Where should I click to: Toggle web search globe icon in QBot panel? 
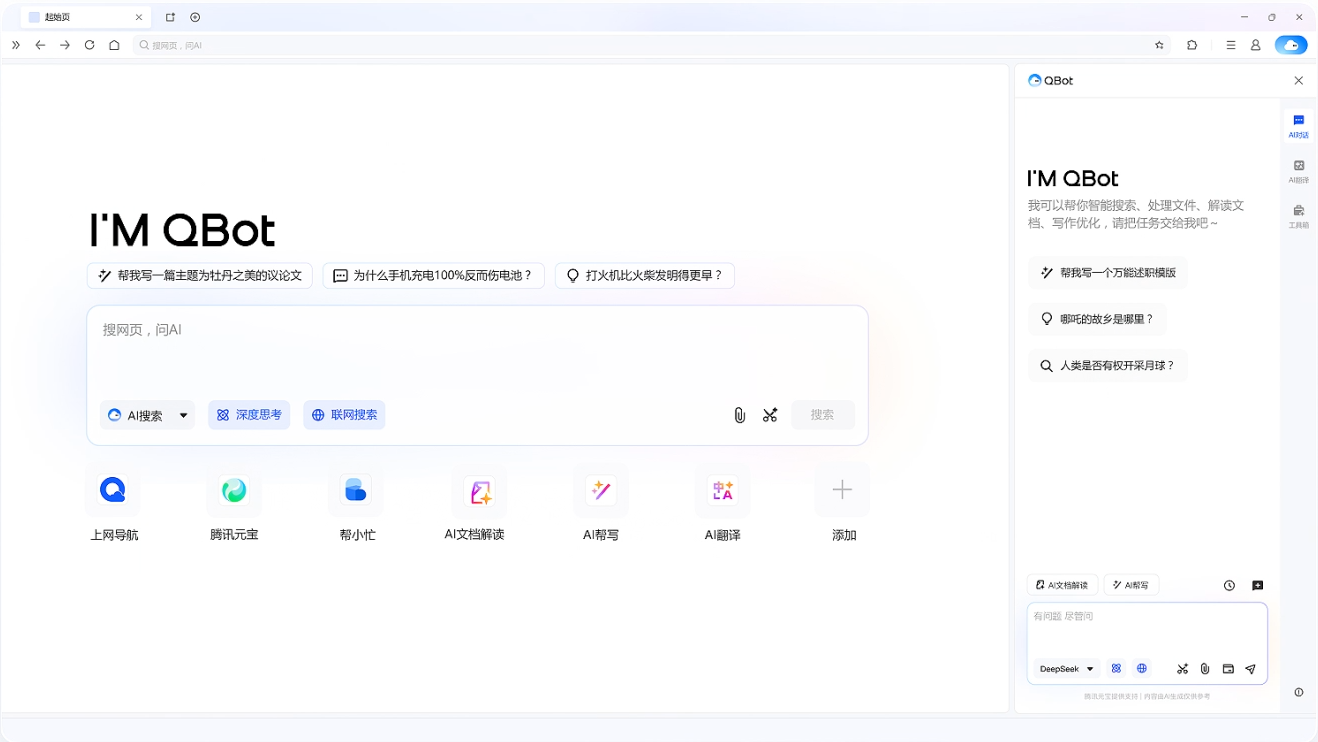(x=1141, y=669)
